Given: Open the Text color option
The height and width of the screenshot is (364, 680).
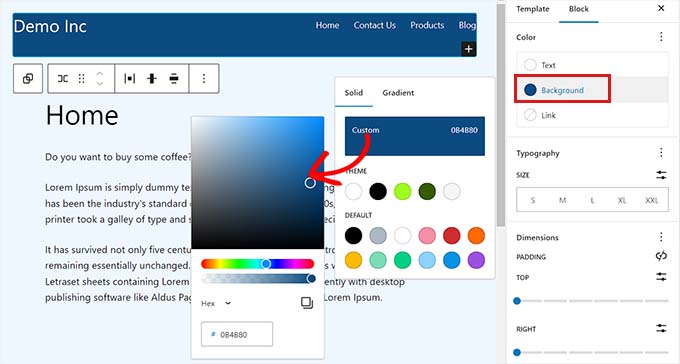Looking at the screenshot, I should 592,65.
